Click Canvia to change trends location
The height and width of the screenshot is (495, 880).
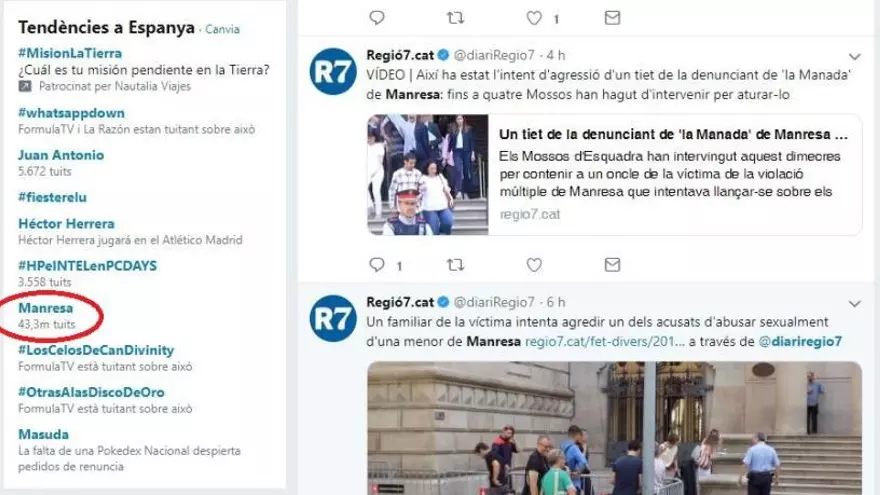(222, 29)
